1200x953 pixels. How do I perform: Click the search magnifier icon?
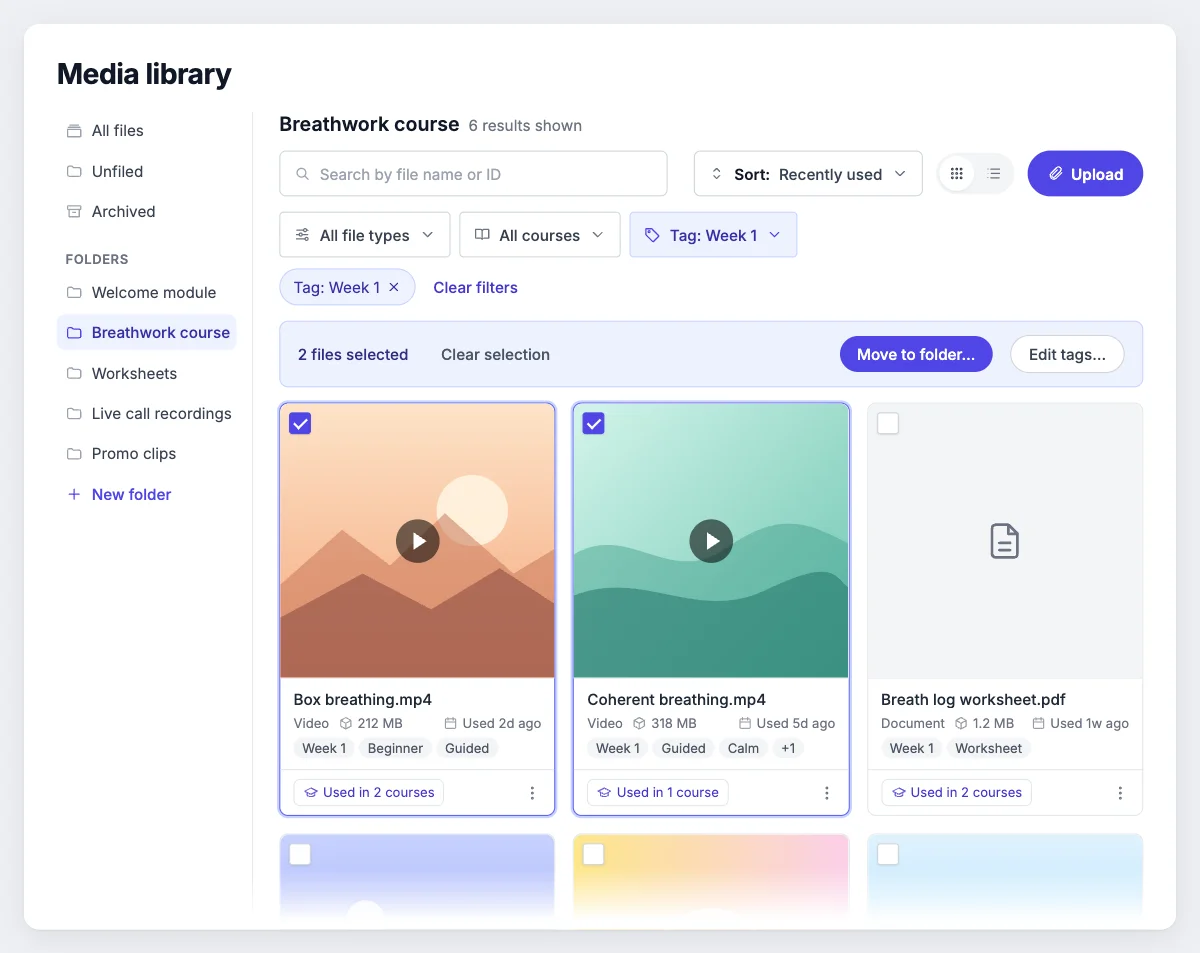click(303, 174)
